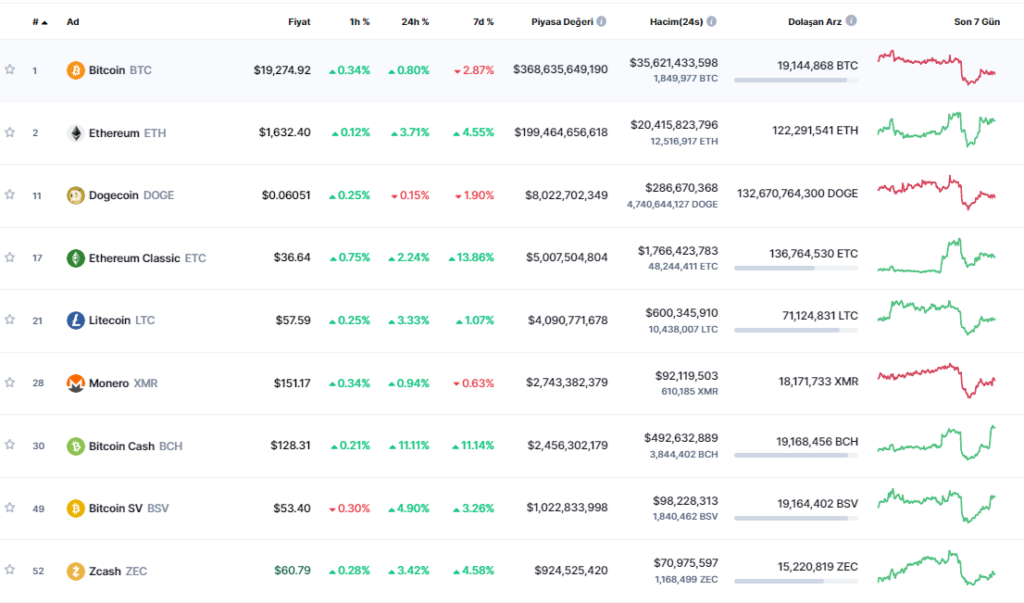Open the Piyasa Değeri info icon
1024x603 pixels.
tap(601, 22)
